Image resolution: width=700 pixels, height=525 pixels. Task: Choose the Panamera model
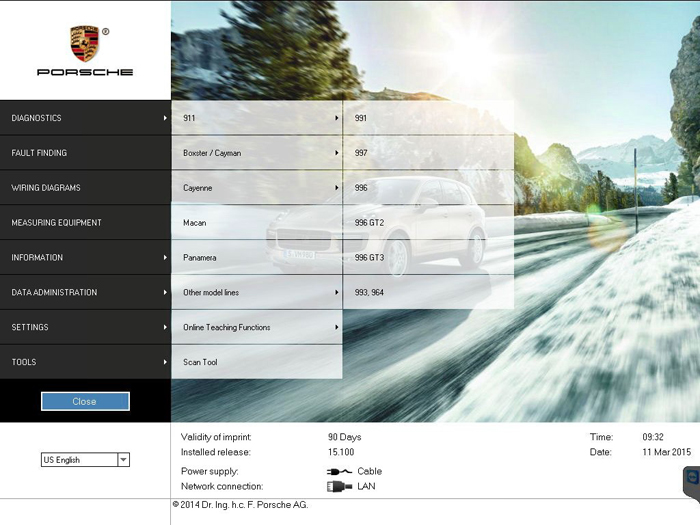coord(257,257)
